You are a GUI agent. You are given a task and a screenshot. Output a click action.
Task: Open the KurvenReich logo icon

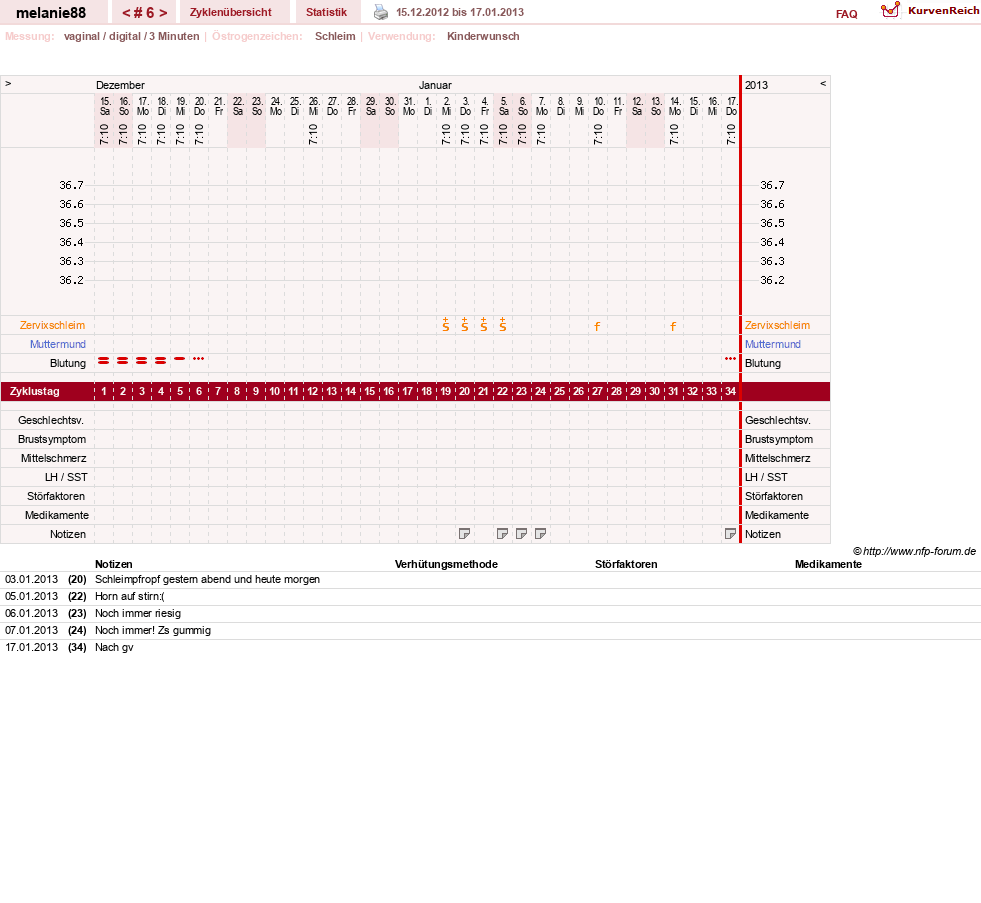tap(890, 10)
